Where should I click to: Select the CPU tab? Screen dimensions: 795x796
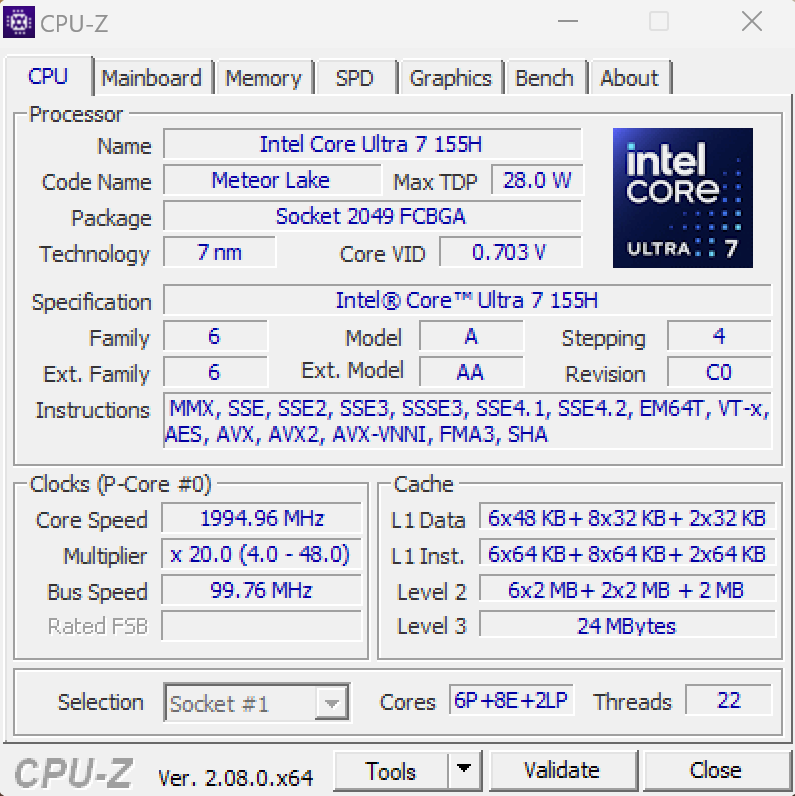coord(48,76)
